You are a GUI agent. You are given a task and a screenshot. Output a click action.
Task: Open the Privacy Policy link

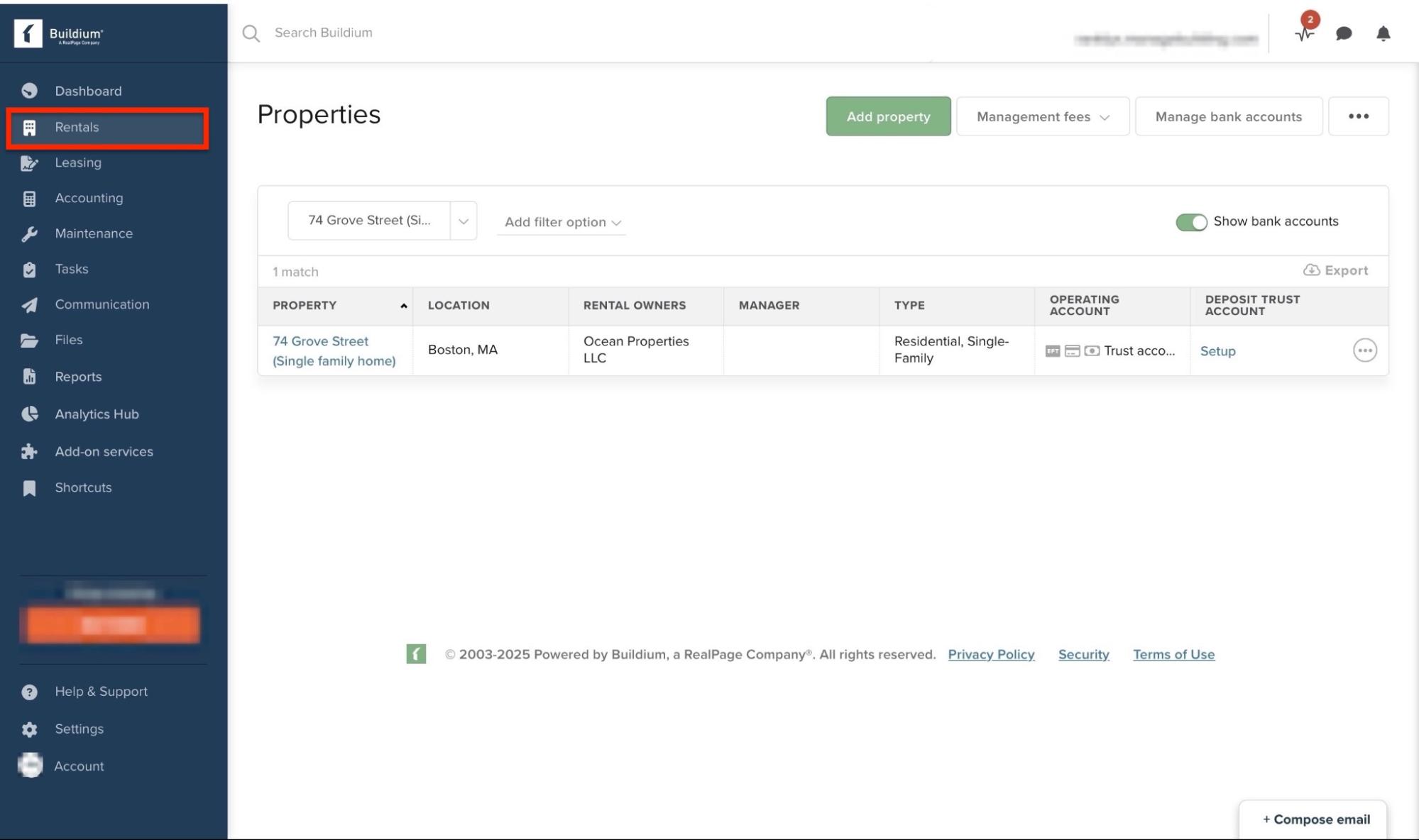(x=991, y=654)
